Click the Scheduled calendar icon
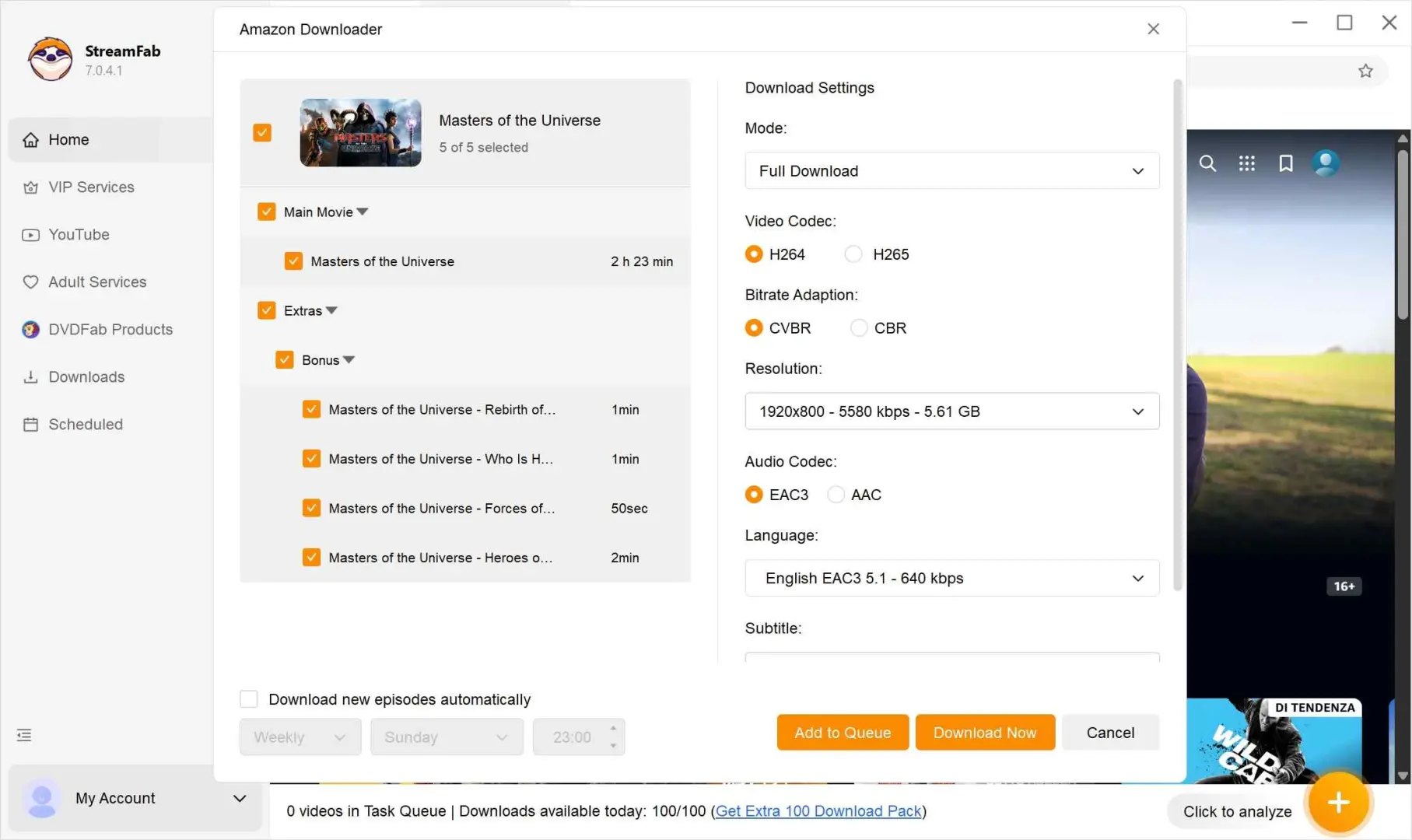 30,425
